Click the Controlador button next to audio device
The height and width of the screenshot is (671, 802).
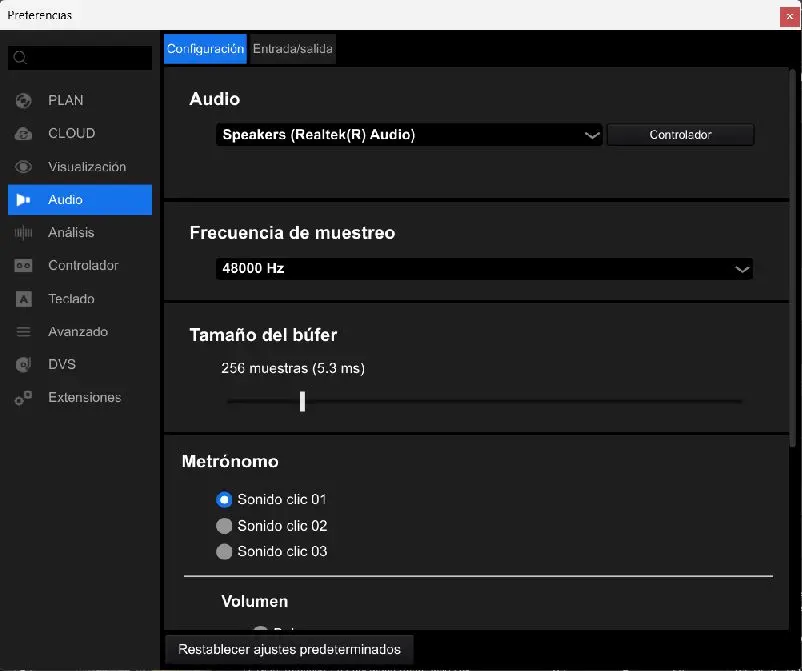(680, 135)
